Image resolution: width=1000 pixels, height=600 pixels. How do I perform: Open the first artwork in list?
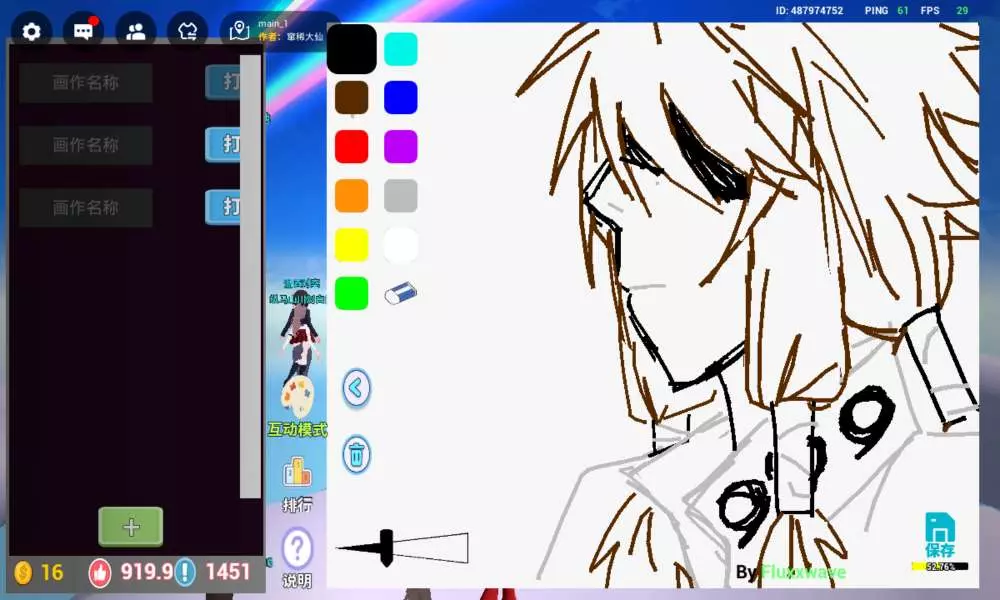[223, 82]
